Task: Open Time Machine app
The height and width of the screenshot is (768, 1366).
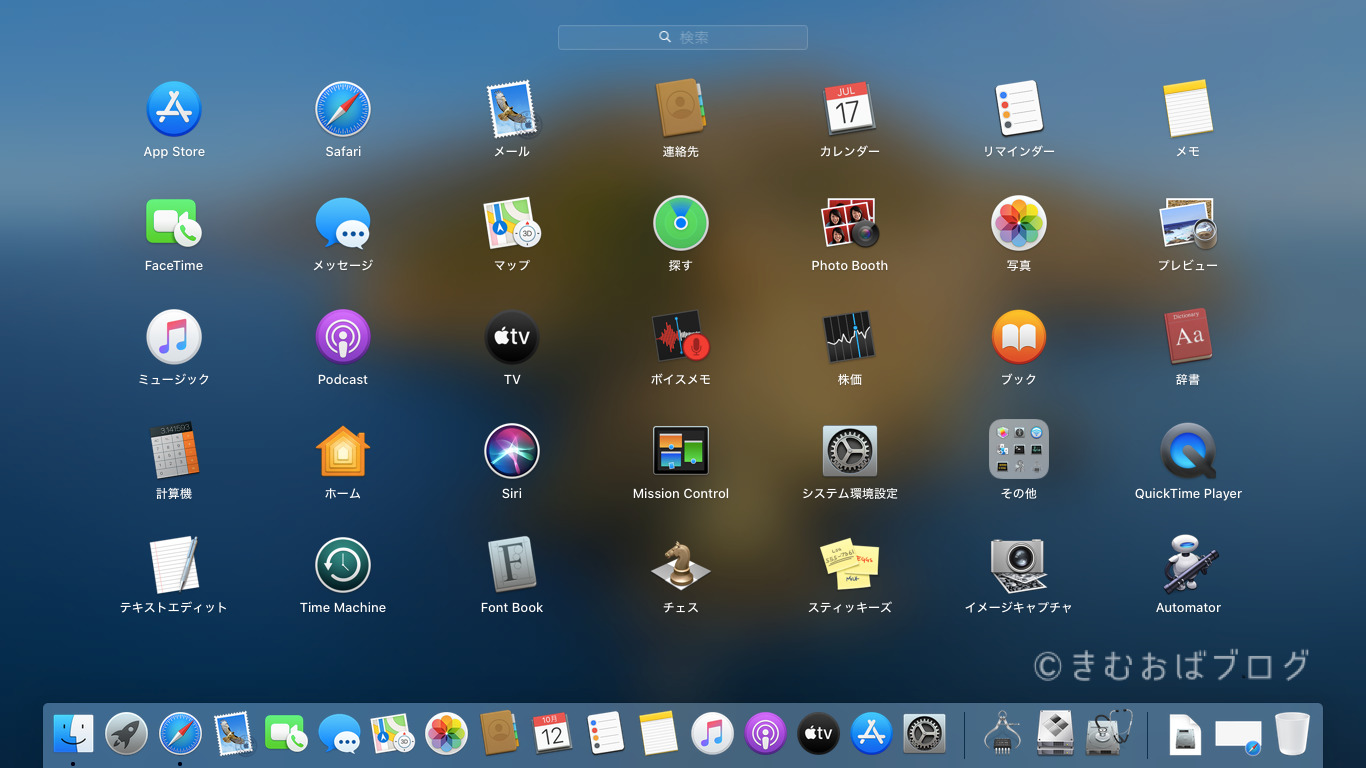Action: (343, 565)
